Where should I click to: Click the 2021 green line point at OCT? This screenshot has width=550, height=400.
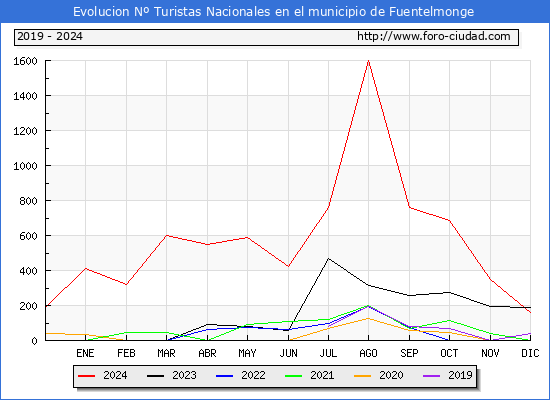click(449, 320)
